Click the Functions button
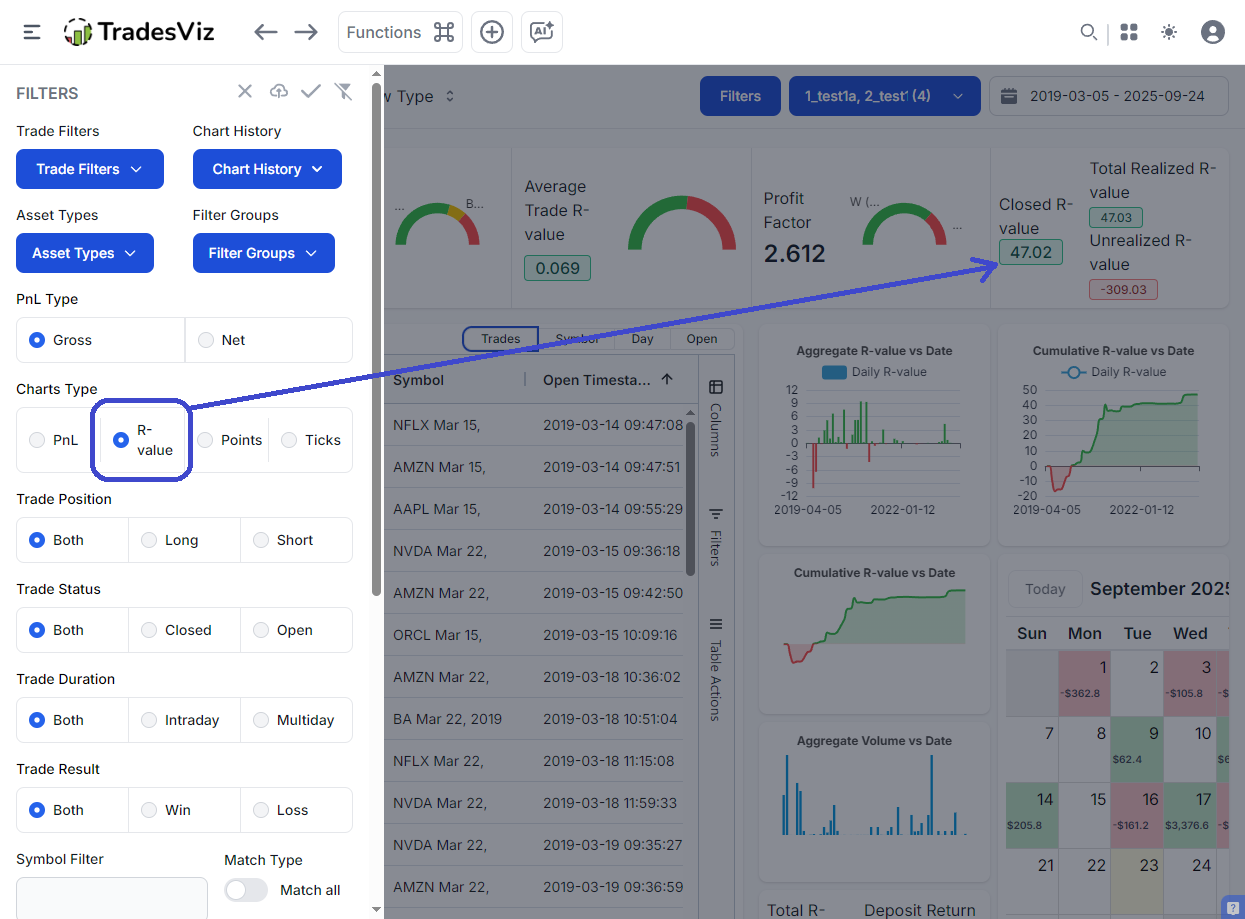The image size is (1245, 919). click(x=400, y=32)
